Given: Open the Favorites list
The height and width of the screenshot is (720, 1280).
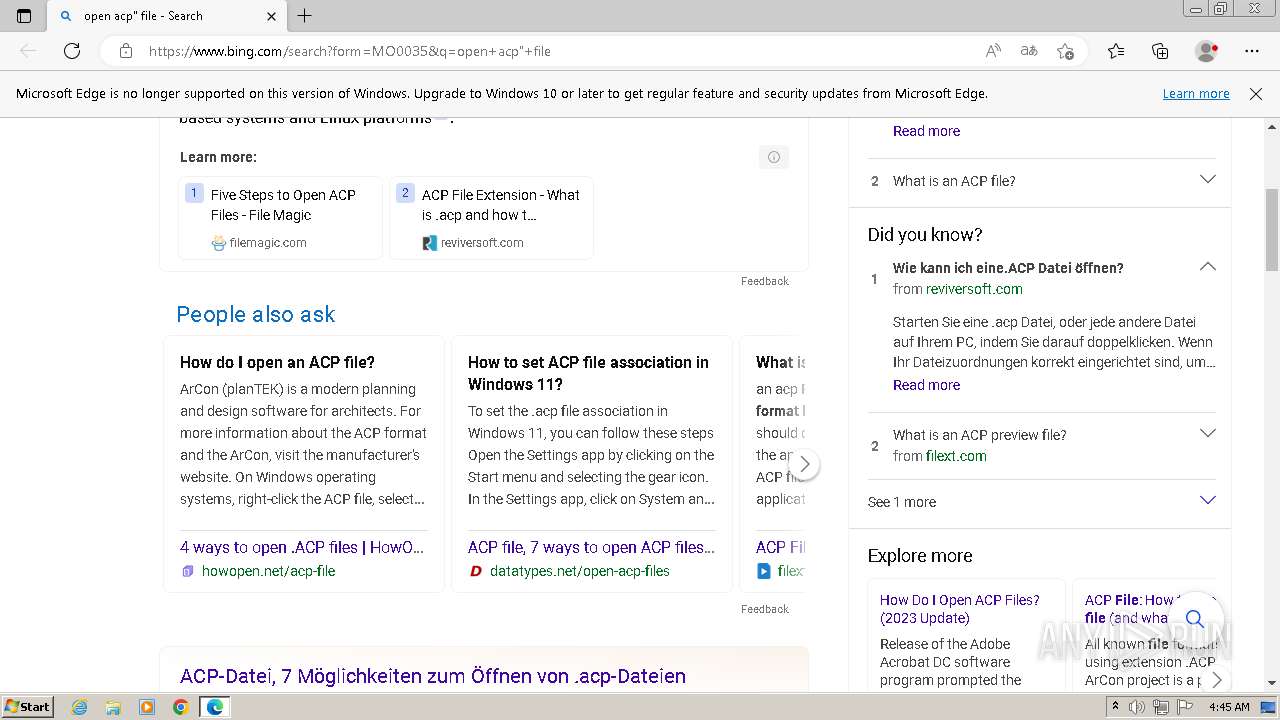Looking at the screenshot, I should (1116, 51).
